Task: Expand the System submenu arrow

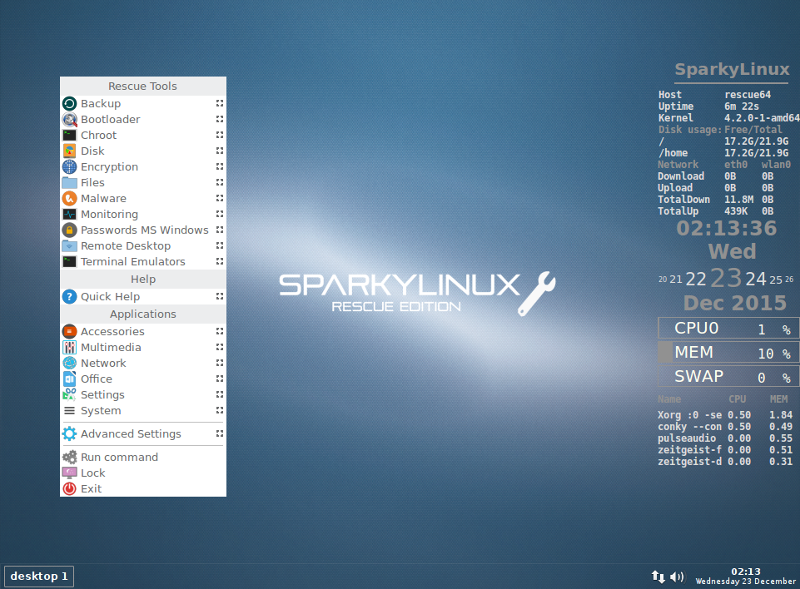Action: tap(219, 410)
